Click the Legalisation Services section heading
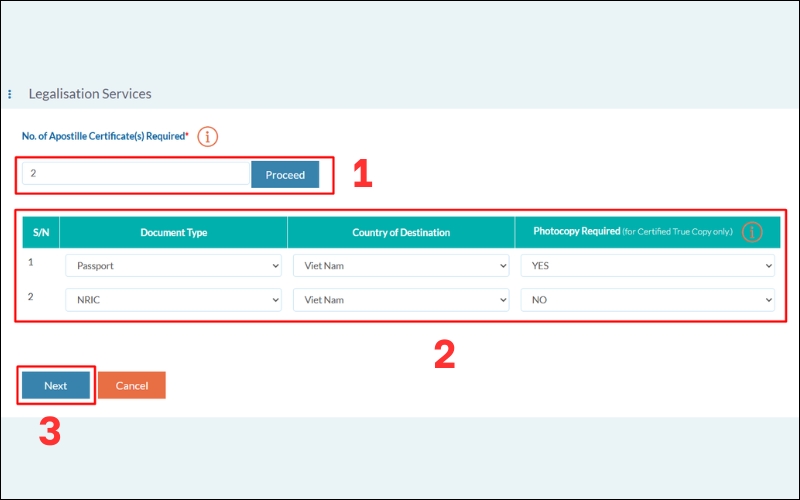This screenshot has height=500, width=800. click(x=90, y=94)
